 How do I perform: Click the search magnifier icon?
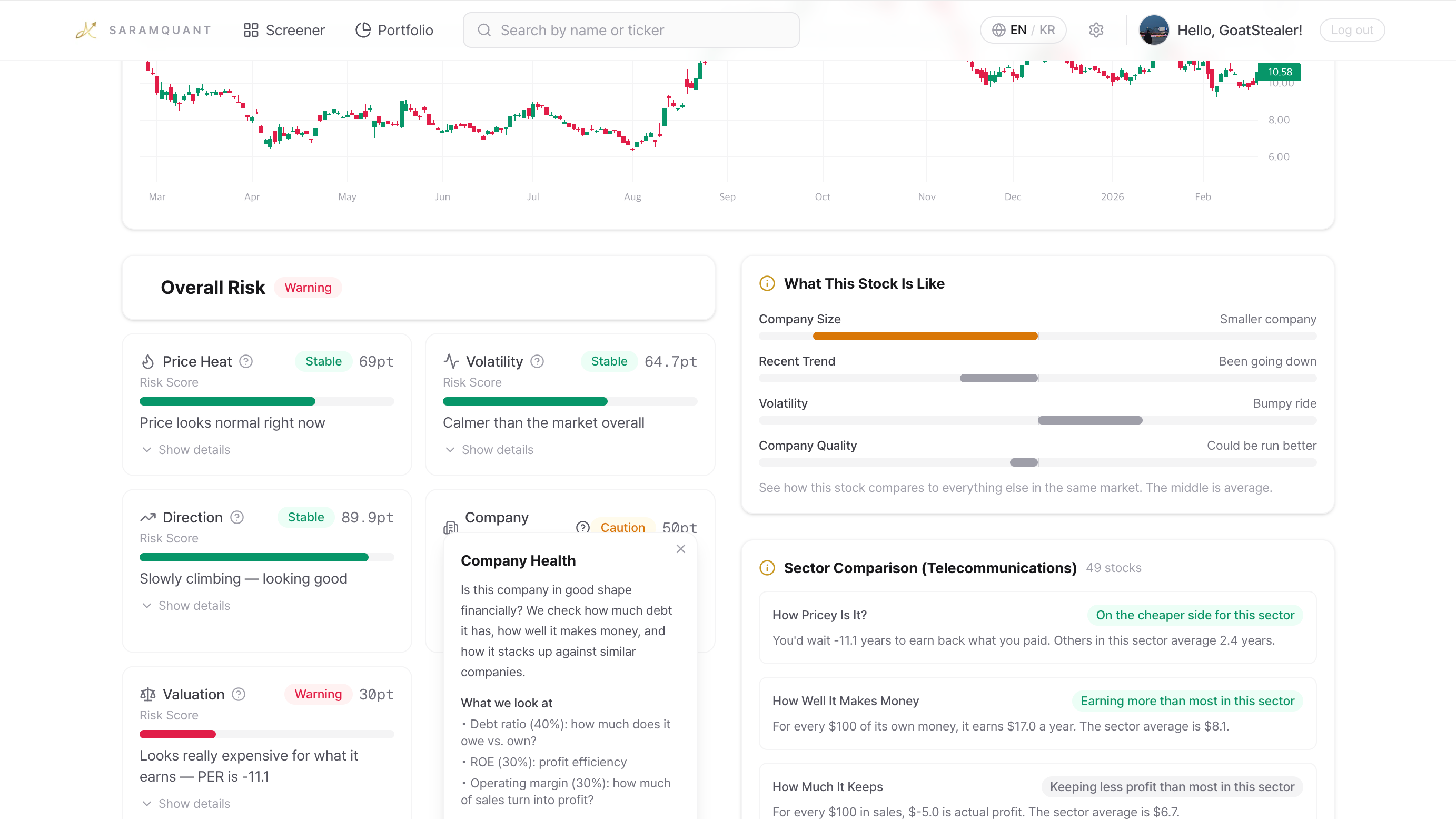point(484,30)
